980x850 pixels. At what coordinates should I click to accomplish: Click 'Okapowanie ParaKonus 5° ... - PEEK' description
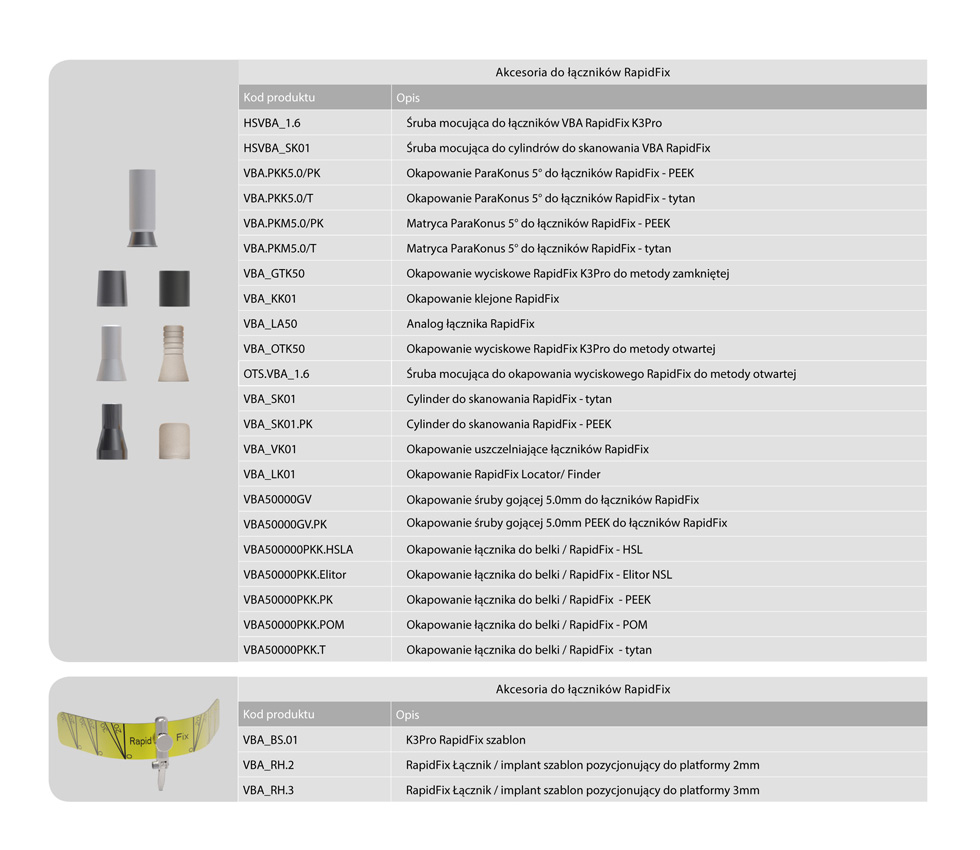tap(550, 173)
